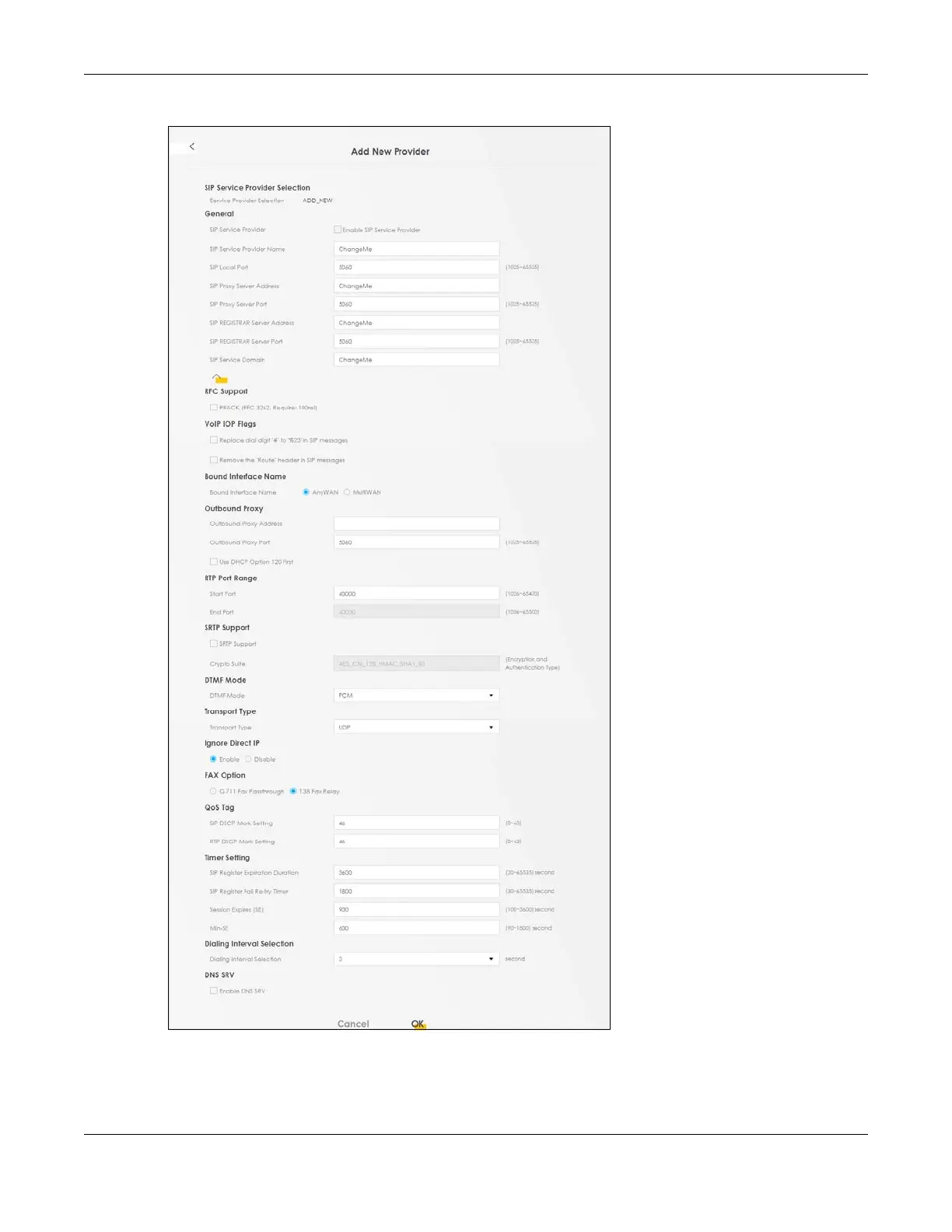The image size is (952, 1232).
Task: Click the RTP Port Range heading
Action: (x=231, y=578)
